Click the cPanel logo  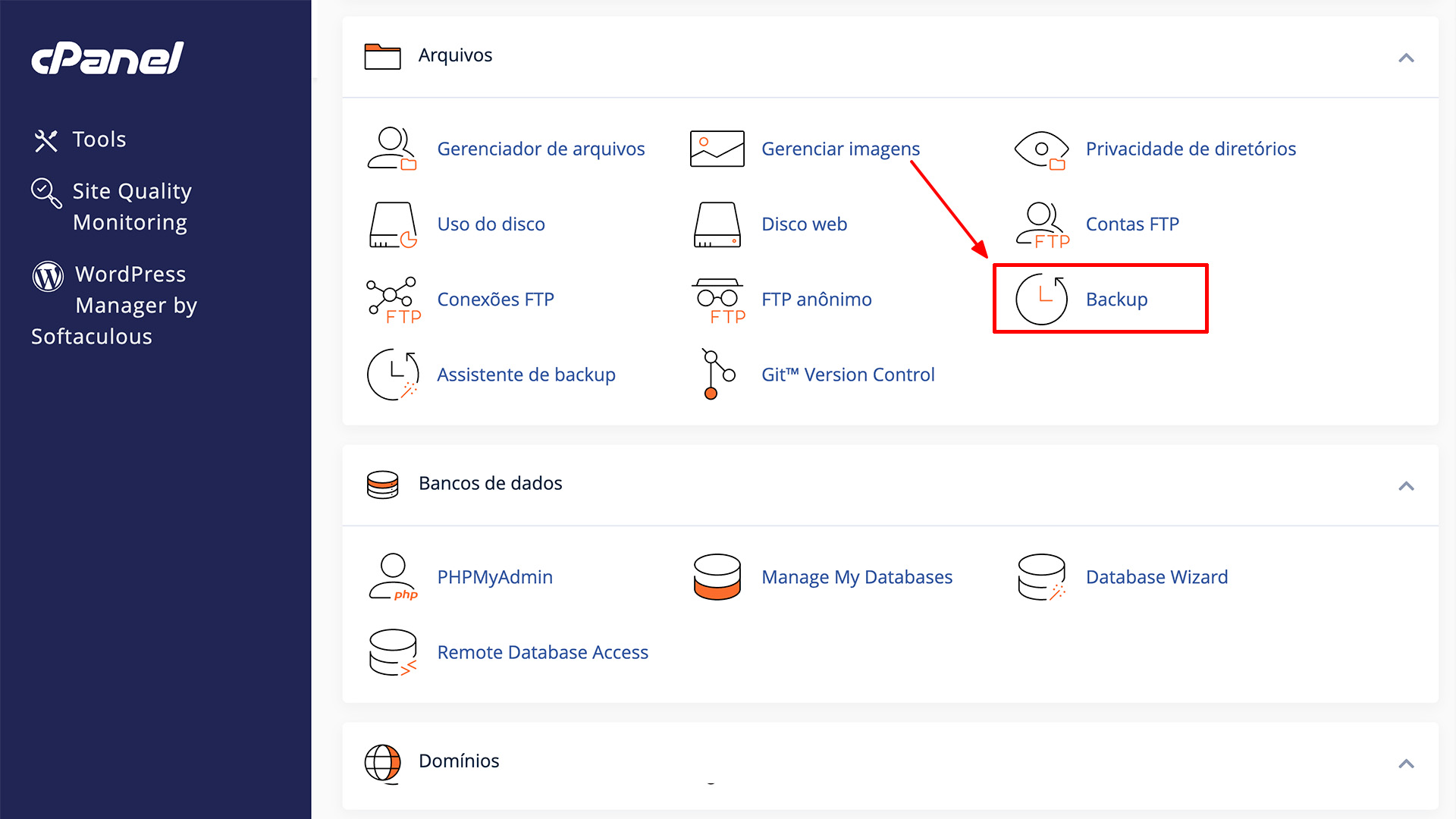(x=107, y=58)
